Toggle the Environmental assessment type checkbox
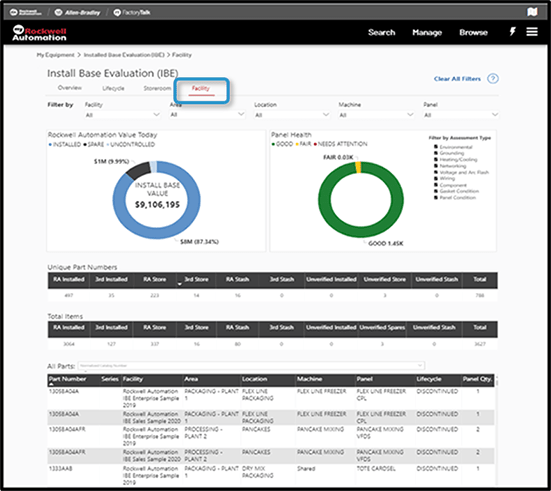This screenshot has width=551, height=491. 436,147
